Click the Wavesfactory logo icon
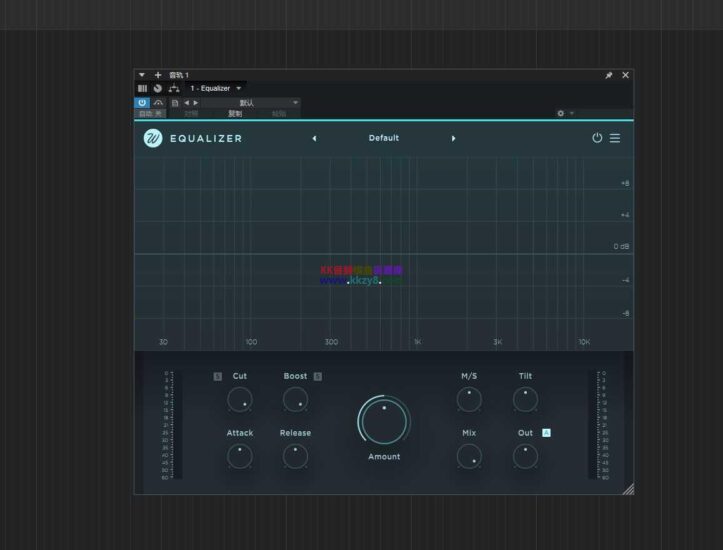Image resolution: width=723 pixels, height=550 pixels. (152, 138)
